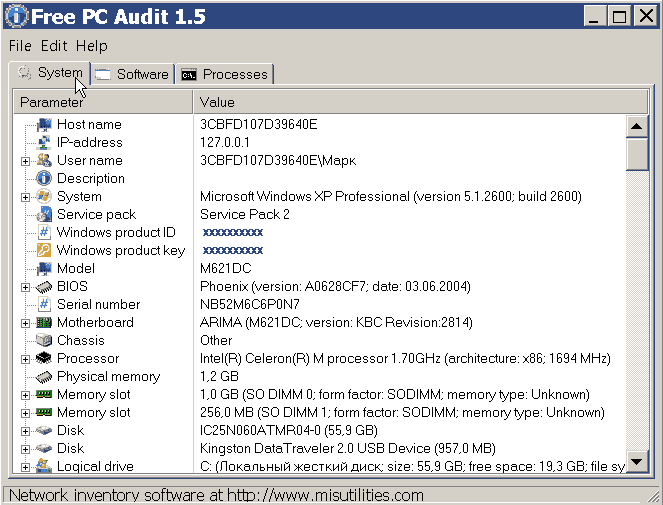Select the Description row label
The image size is (663, 505).
point(91,178)
